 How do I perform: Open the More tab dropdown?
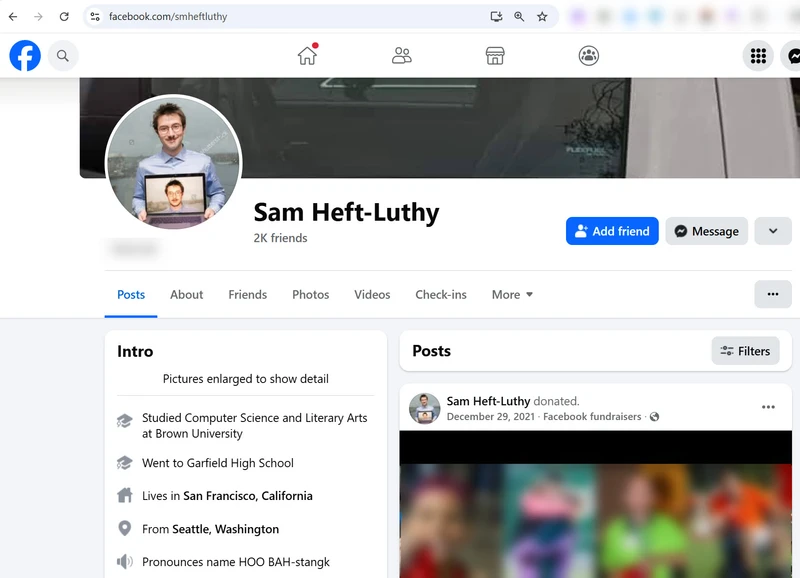point(511,294)
